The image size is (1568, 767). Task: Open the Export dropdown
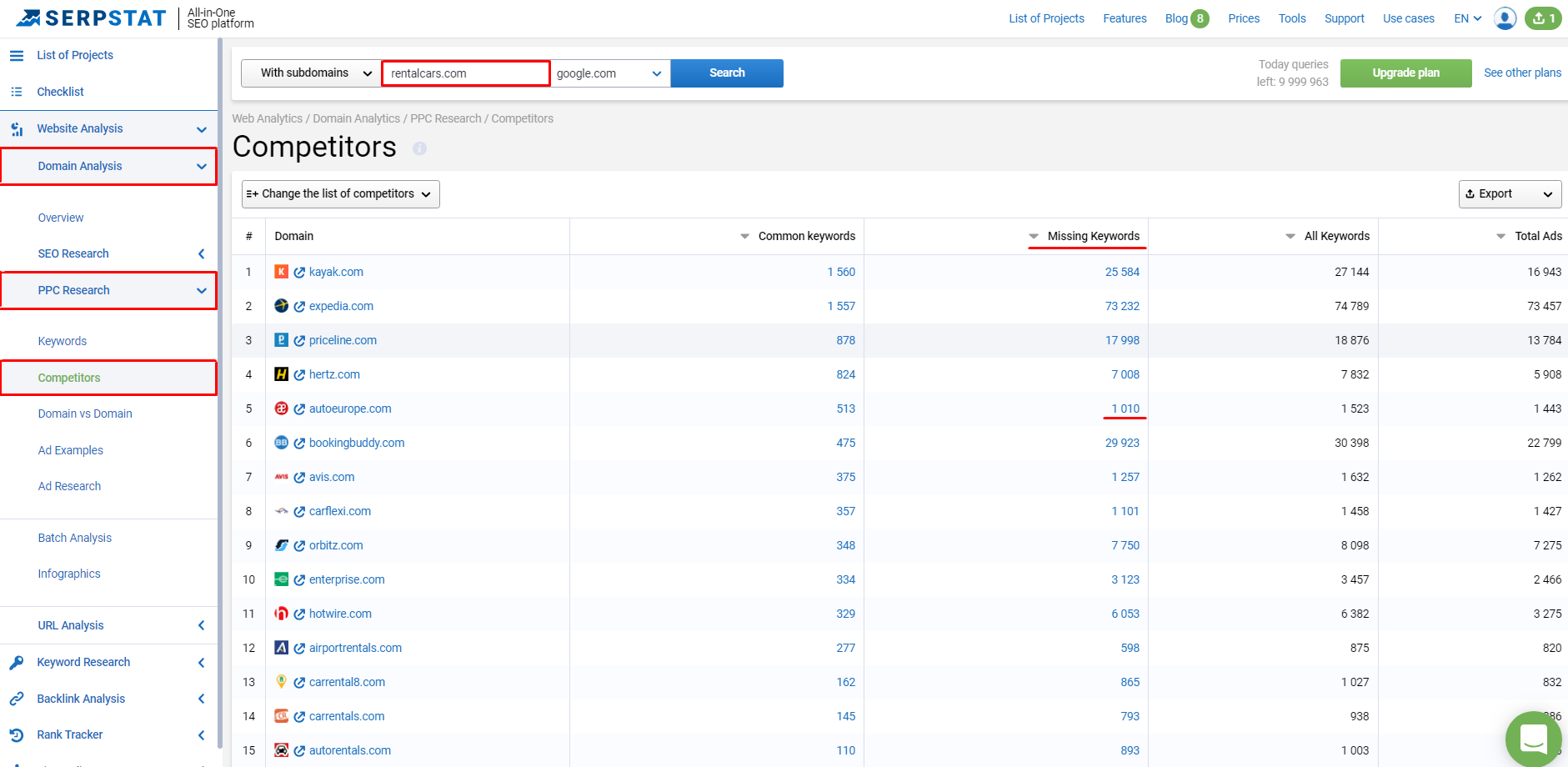[1510, 194]
